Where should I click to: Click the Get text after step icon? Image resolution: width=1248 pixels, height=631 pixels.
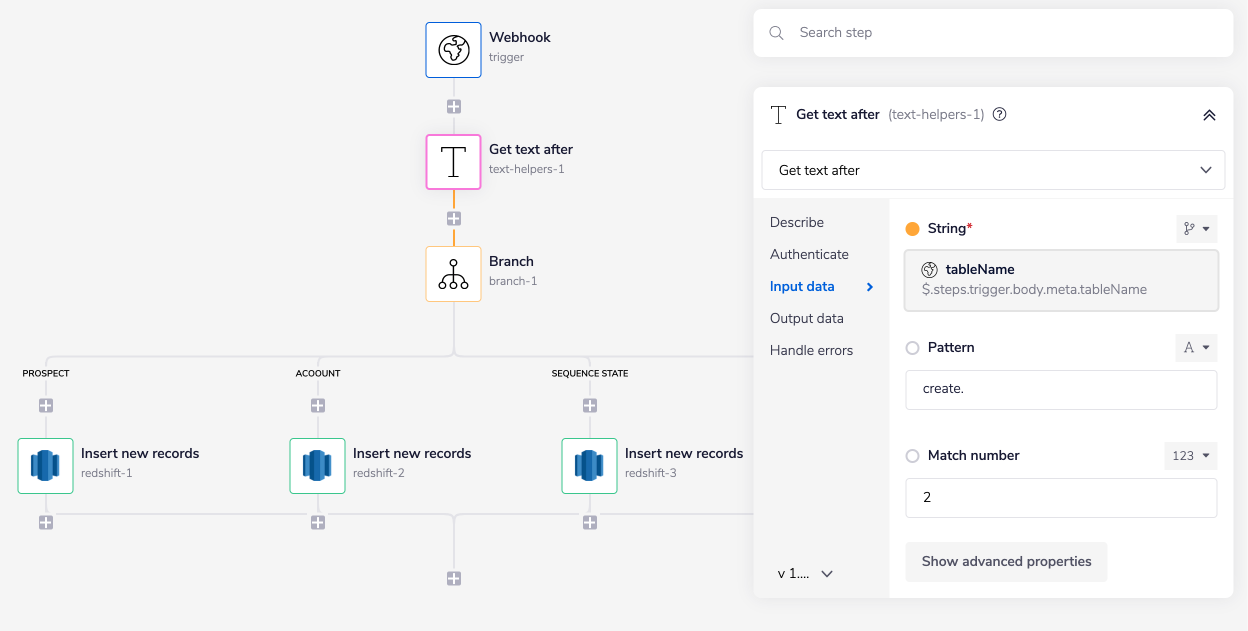click(453, 162)
